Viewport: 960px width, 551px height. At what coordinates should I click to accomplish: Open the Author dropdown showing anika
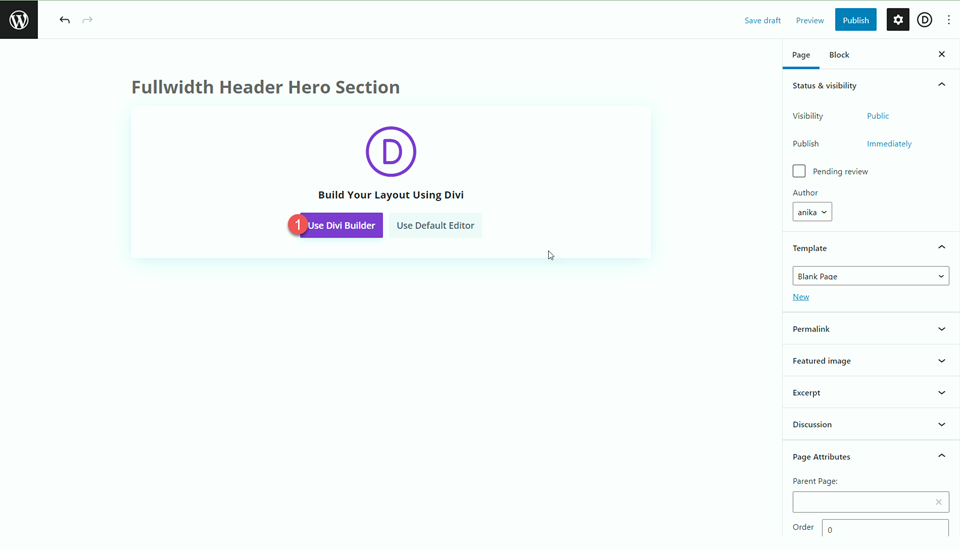tap(812, 212)
